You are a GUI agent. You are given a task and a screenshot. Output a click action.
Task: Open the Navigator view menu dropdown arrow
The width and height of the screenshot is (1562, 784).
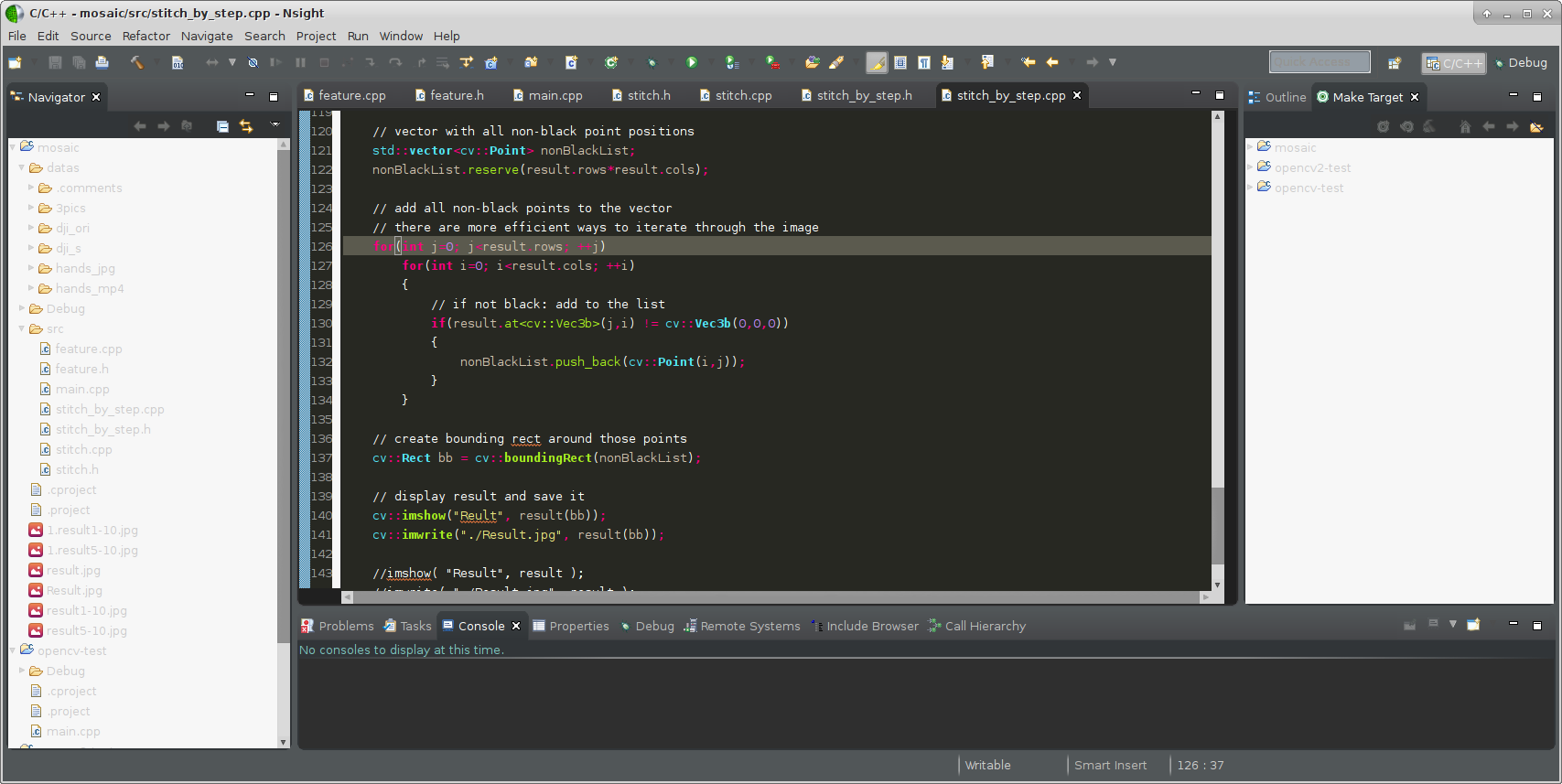pos(275,125)
